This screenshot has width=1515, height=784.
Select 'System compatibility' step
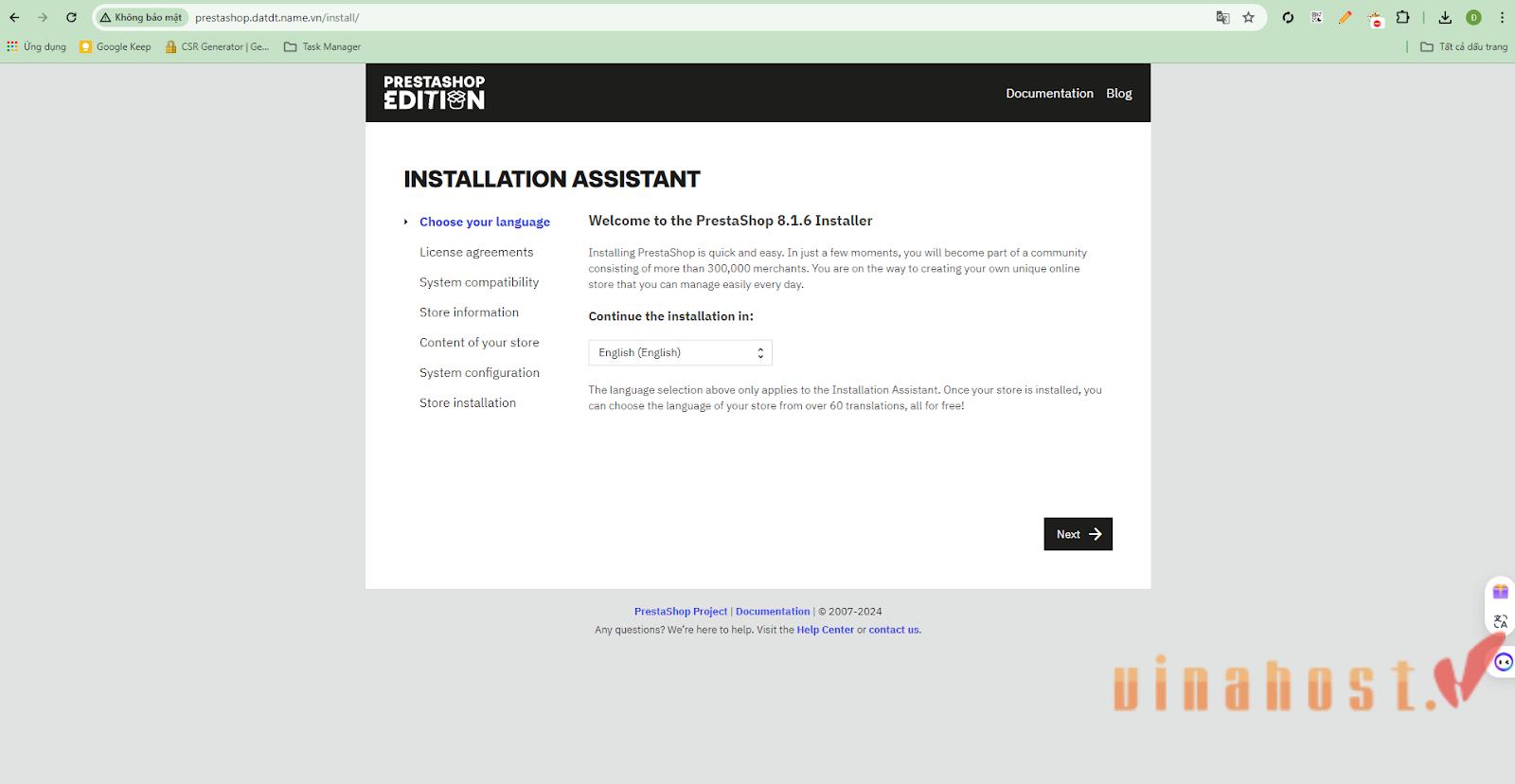[479, 282]
